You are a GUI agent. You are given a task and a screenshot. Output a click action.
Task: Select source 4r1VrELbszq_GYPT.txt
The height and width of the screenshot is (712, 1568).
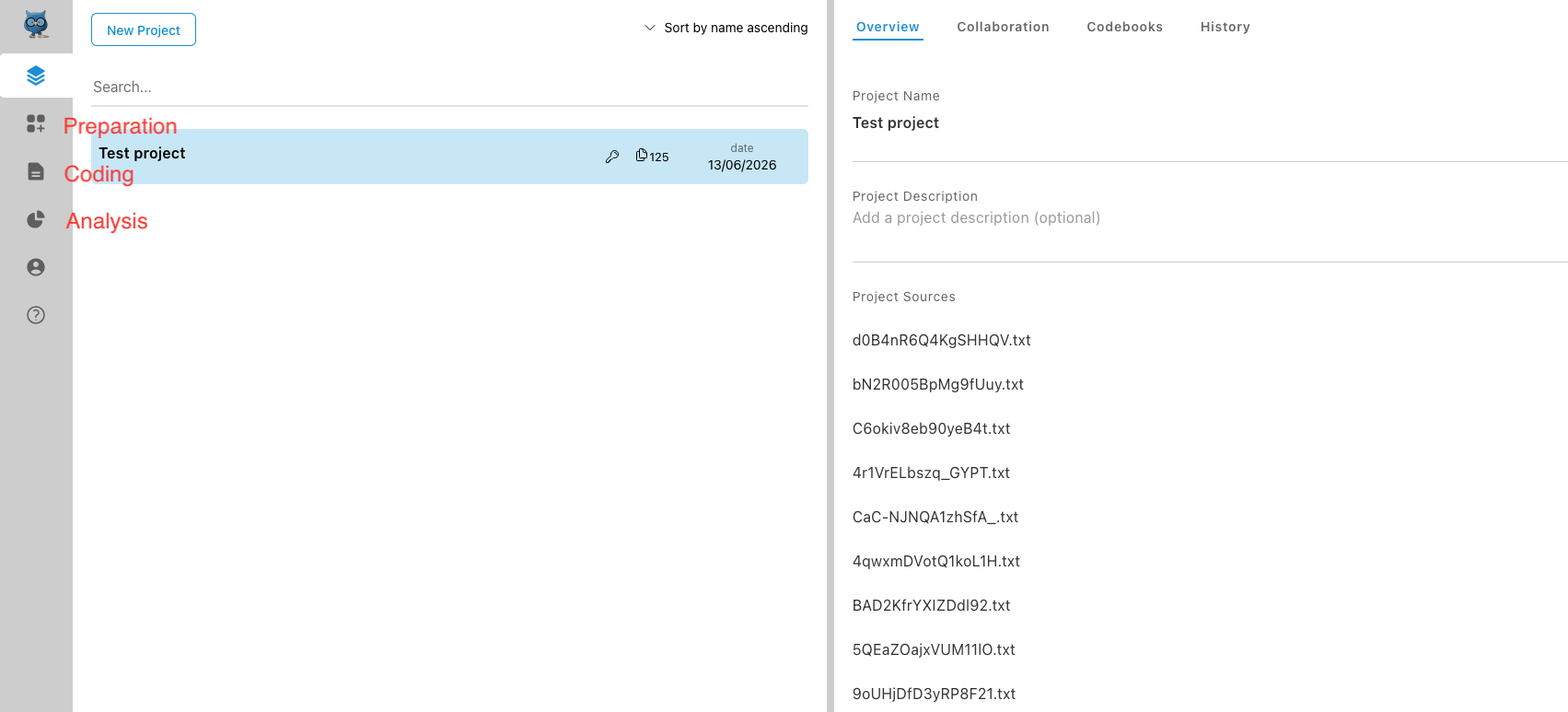pos(931,473)
